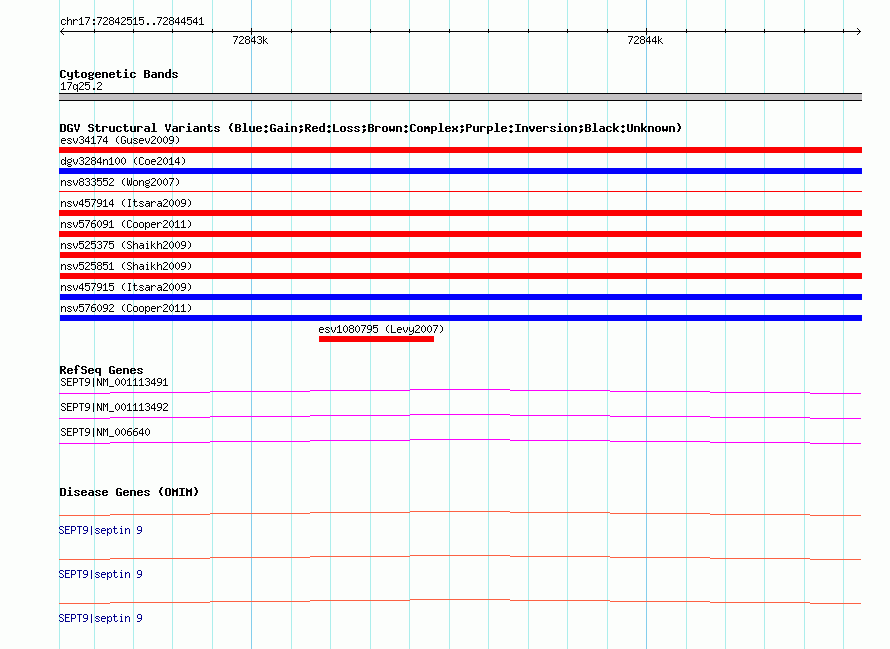Click the nsv525851 (Shaikh2009) label
The width and height of the screenshot is (890, 649).
126,266
